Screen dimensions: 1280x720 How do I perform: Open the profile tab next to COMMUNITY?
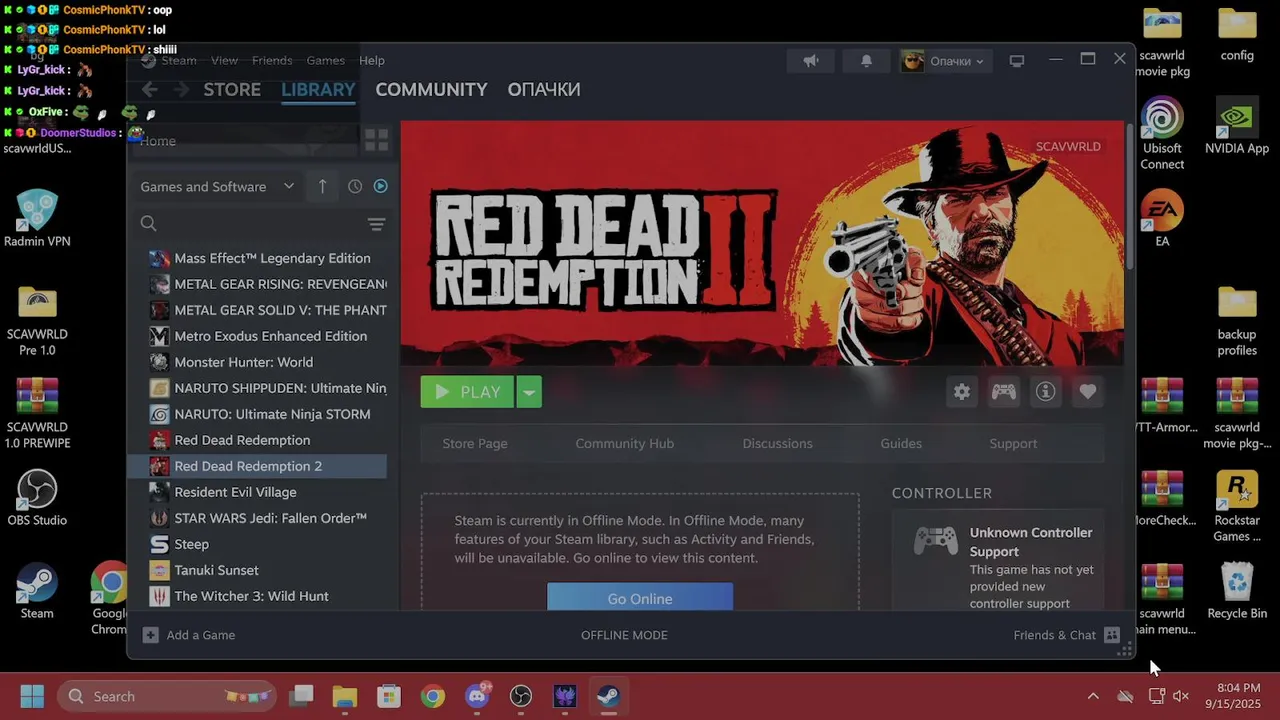tap(544, 89)
